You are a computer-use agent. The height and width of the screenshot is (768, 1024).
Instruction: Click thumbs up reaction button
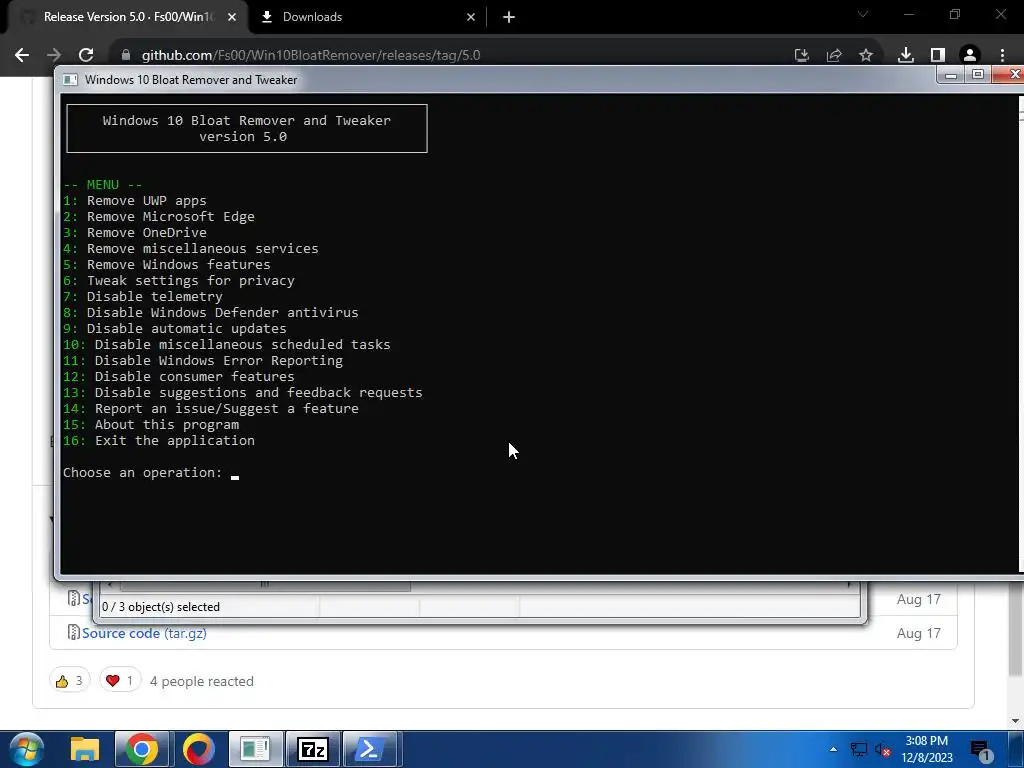(69, 681)
